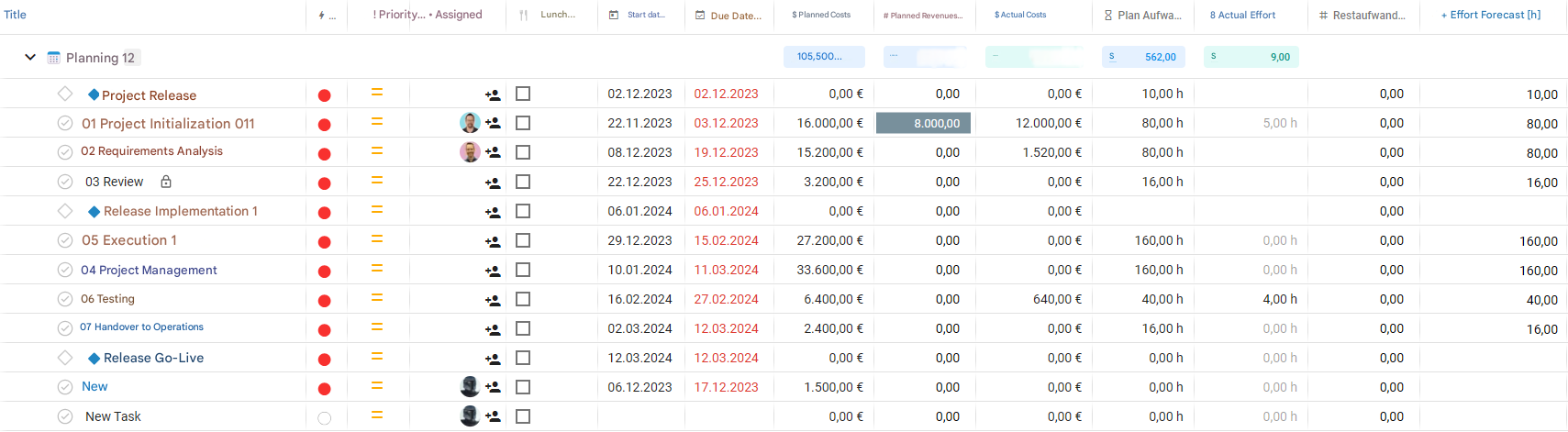Click add-assignee icon in Project Release row

[x=493, y=94]
